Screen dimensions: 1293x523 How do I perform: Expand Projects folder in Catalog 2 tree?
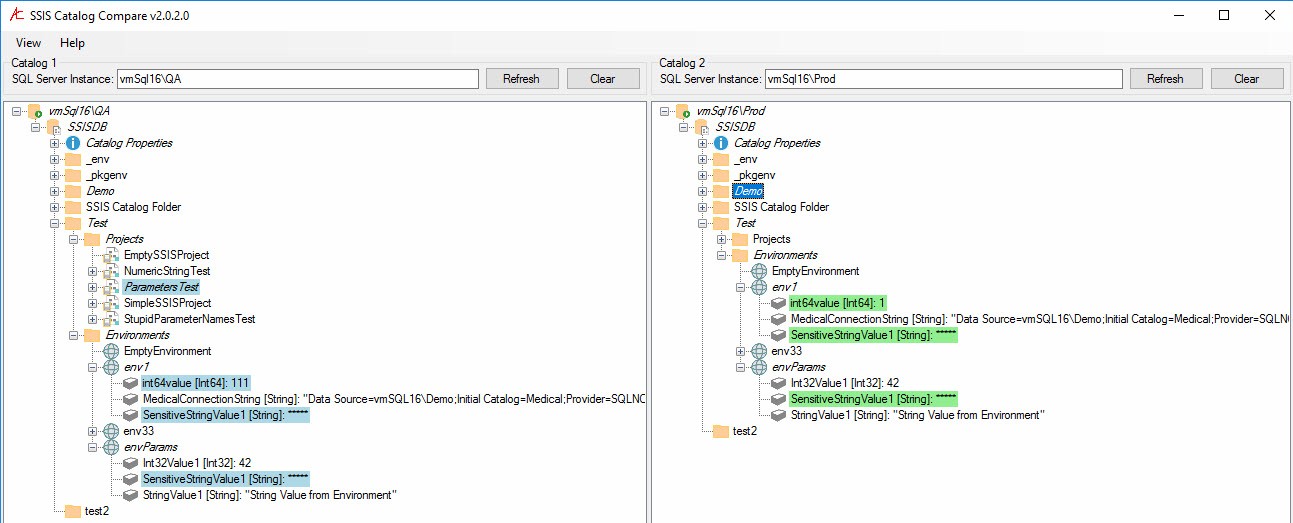tap(722, 239)
